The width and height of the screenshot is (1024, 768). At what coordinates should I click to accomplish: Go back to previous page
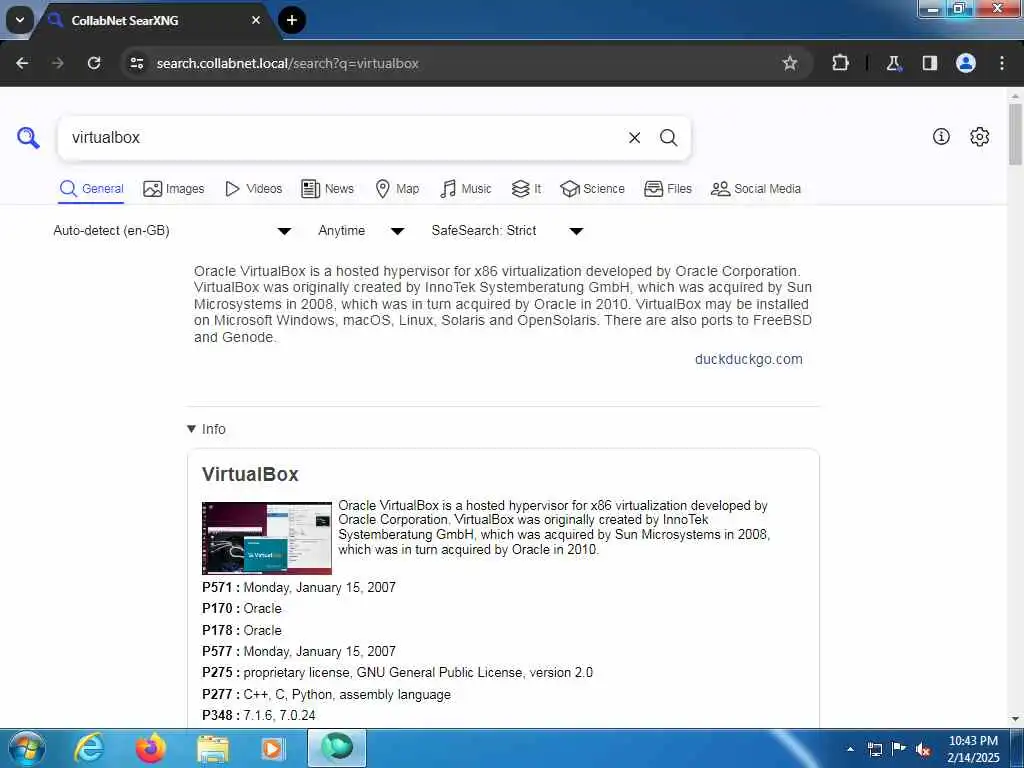point(22,63)
